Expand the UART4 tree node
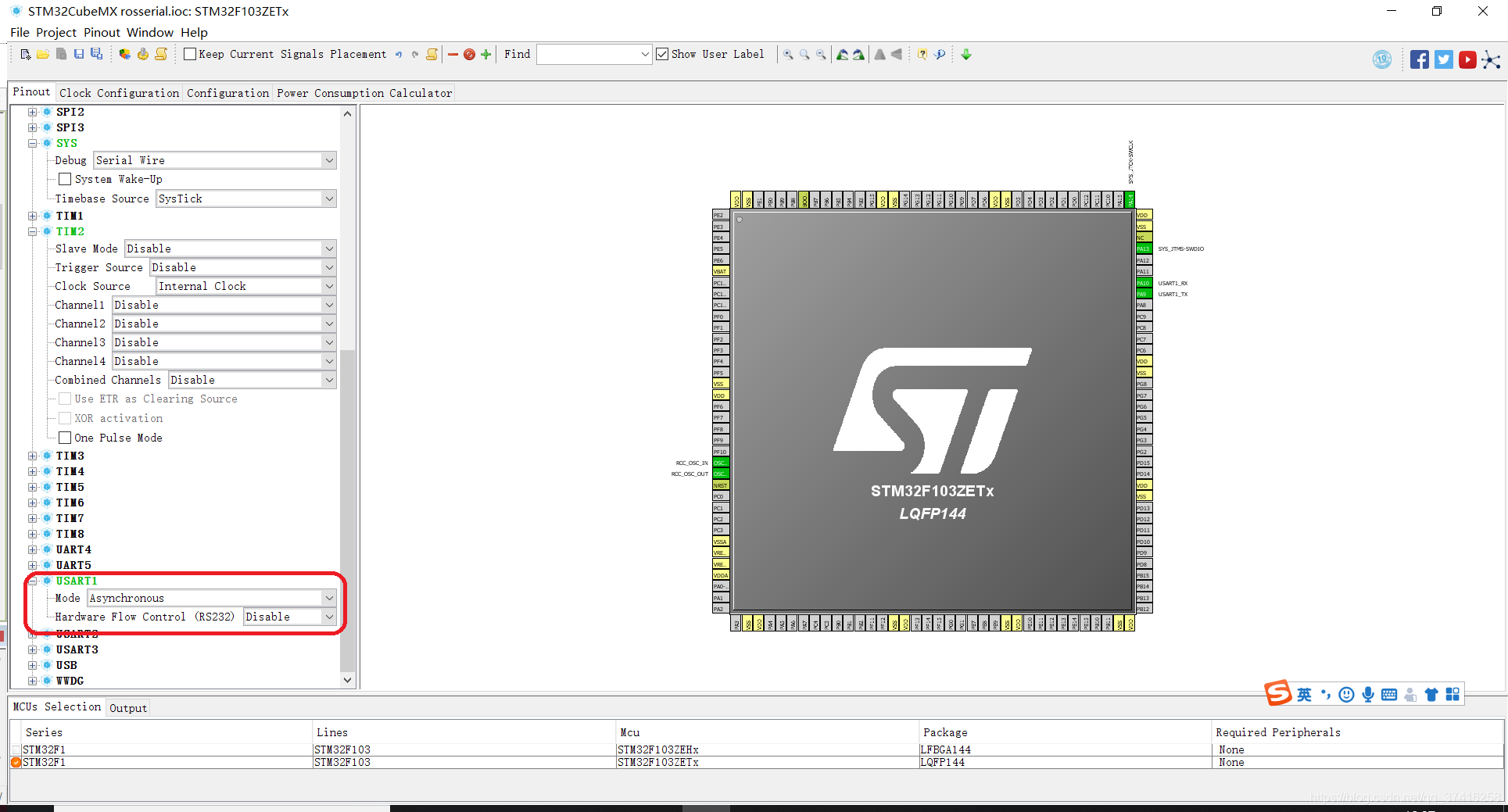 click(x=33, y=549)
